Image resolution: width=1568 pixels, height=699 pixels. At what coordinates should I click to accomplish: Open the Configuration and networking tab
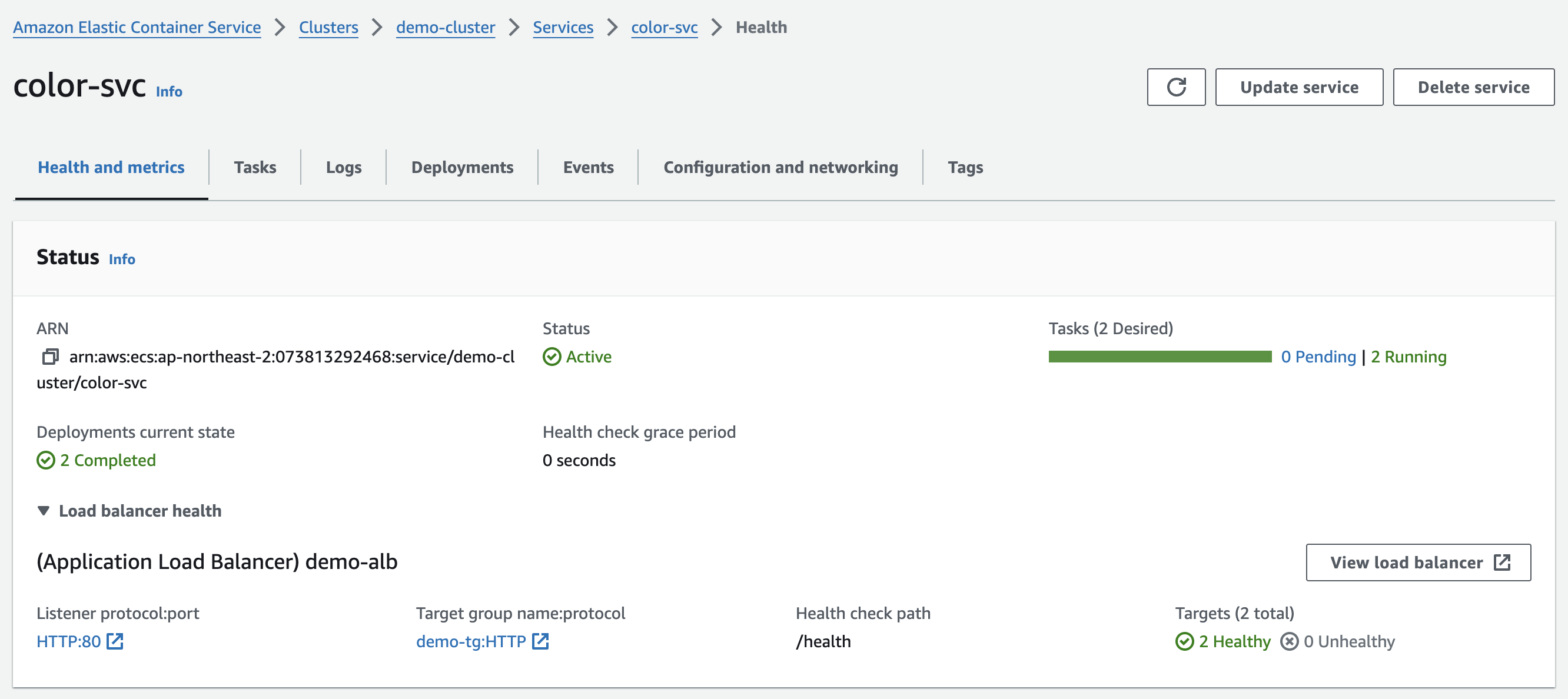coord(780,167)
